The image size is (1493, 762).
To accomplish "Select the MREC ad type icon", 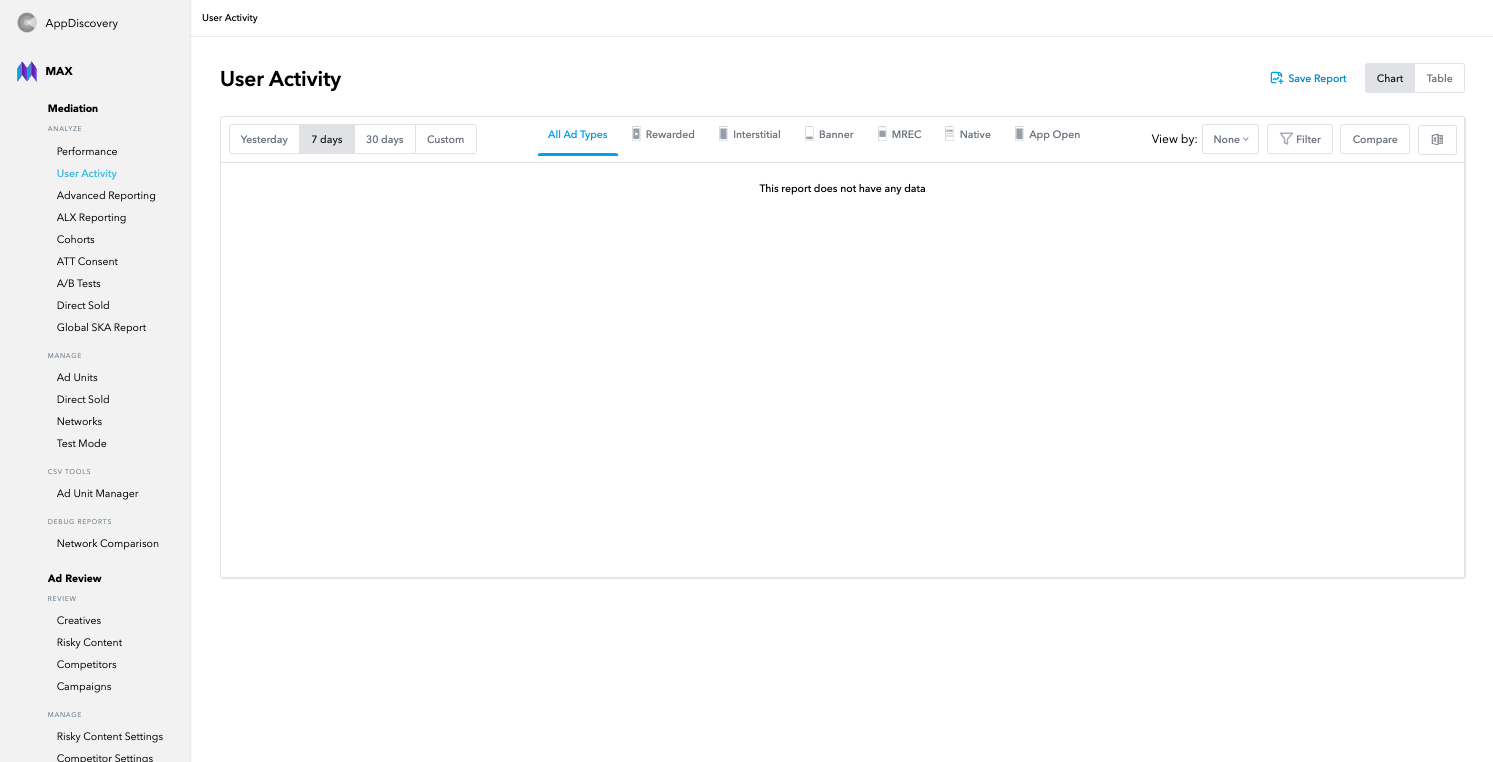I will point(882,133).
